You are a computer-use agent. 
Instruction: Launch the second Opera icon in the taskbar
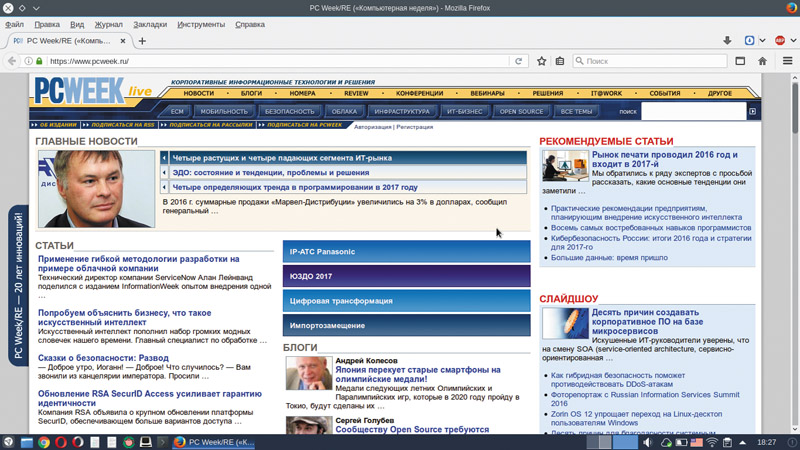click(78, 442)
